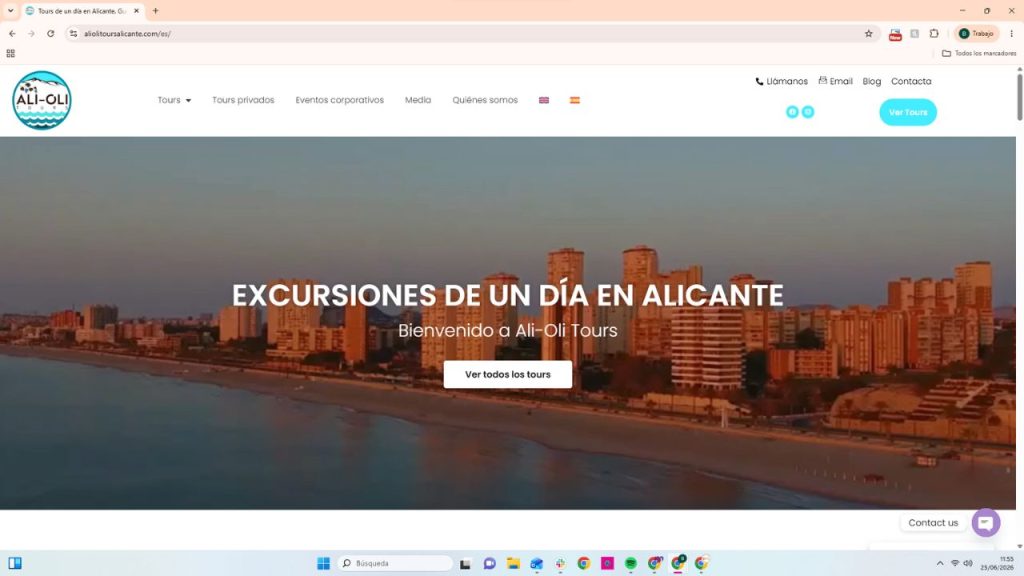This screenshot has width=1024, height=576.
Task: Reload the page with the refresh icon
Action: (50, 33)
